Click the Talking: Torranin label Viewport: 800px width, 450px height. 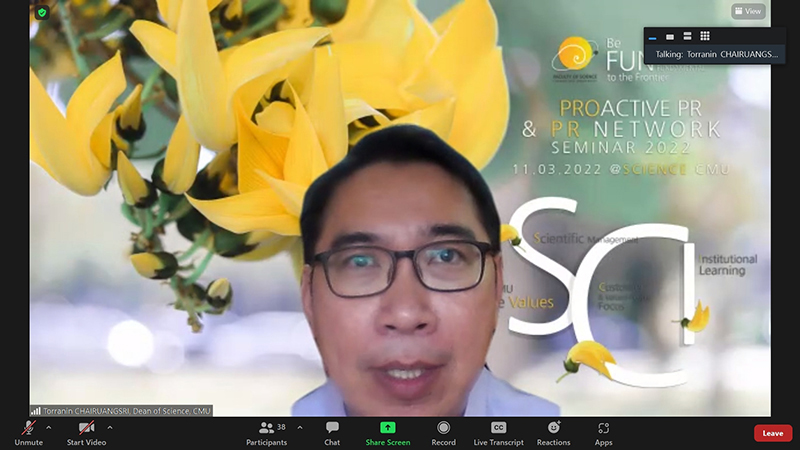tap(716, 54)
